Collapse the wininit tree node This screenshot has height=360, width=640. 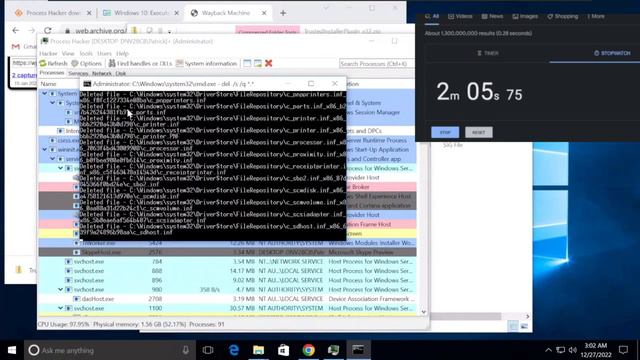pyautogui.click(x=44, y=149)
